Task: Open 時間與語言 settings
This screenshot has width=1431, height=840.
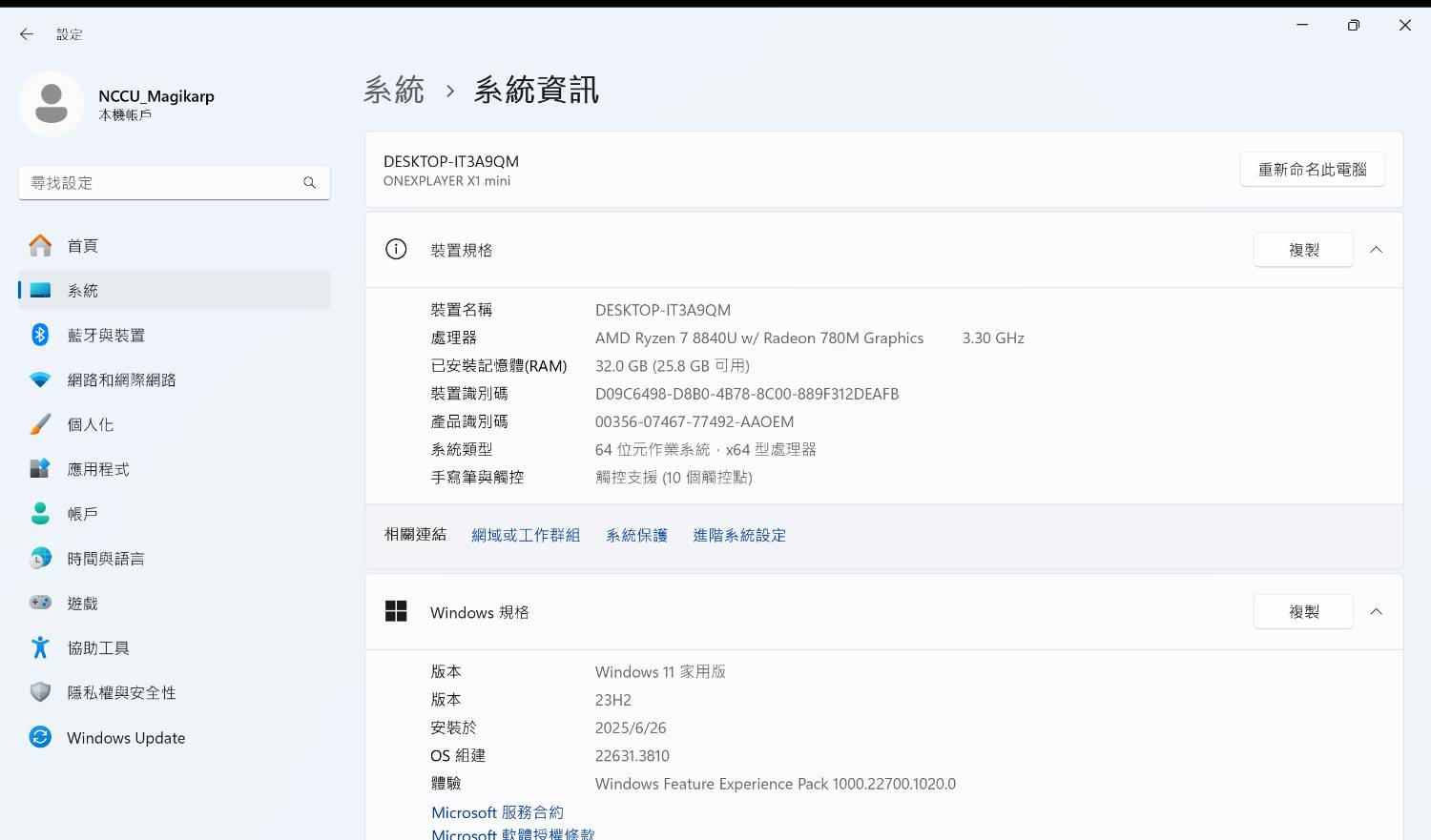Action: coord(175,559)
